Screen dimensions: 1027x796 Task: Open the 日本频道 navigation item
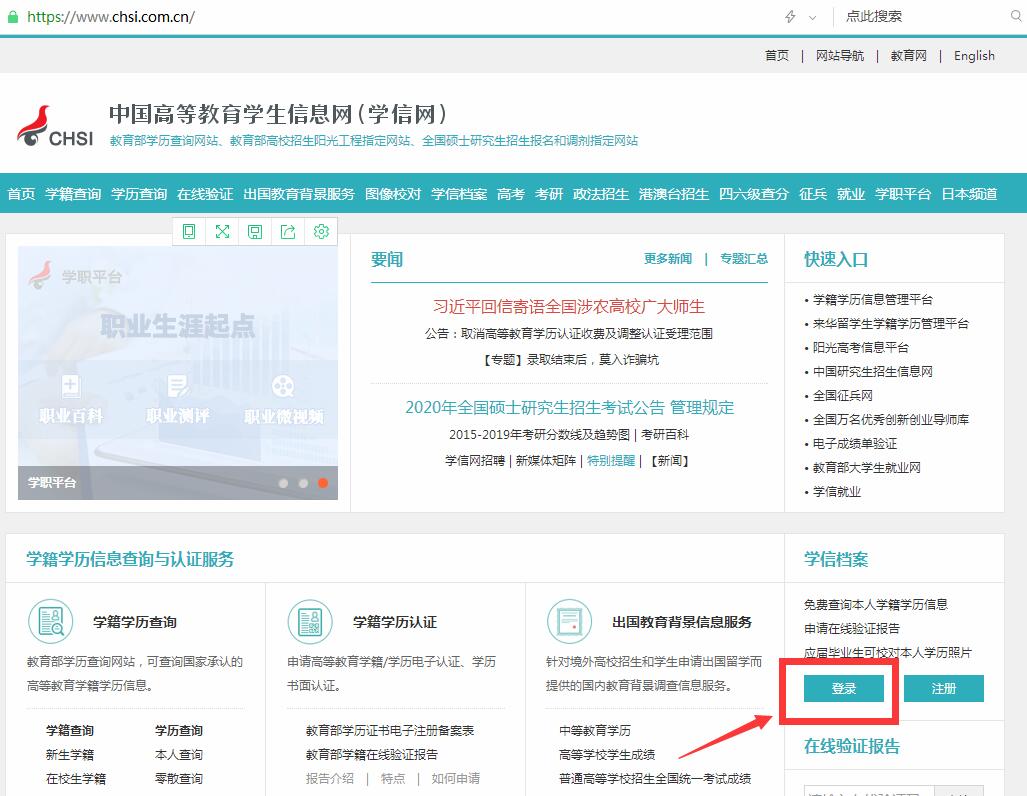(969, 194)
